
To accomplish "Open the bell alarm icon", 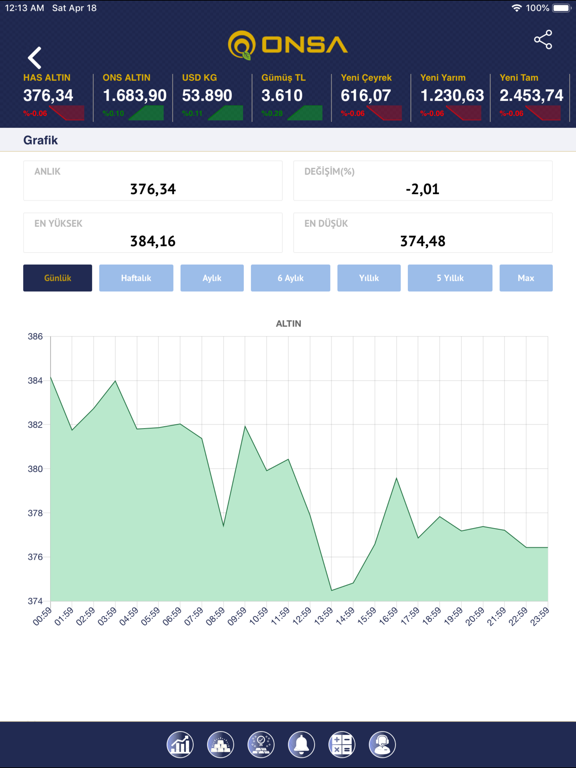I will tap(301, 744).
